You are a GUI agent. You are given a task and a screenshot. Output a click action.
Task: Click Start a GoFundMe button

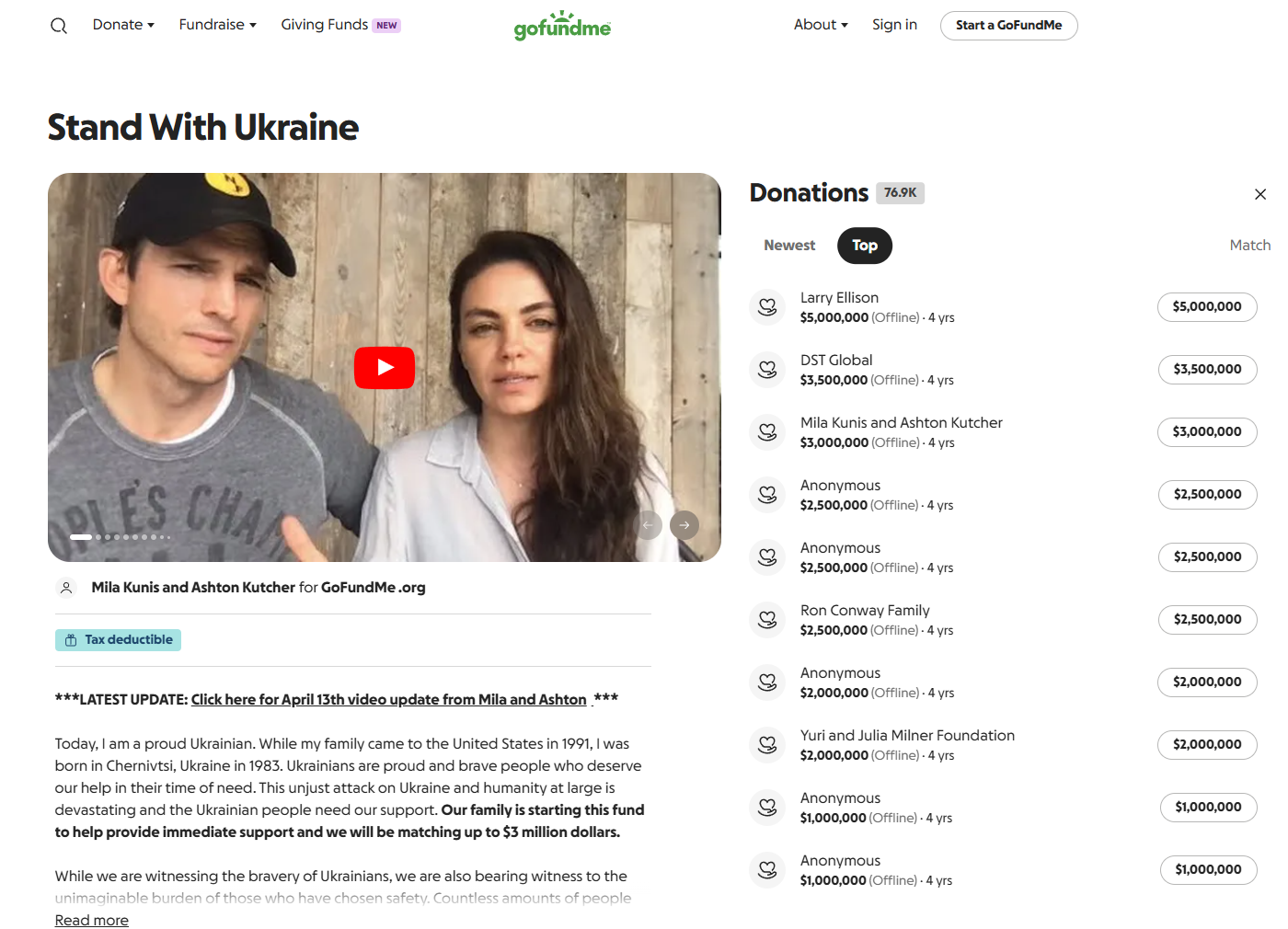pos(1008,26)
